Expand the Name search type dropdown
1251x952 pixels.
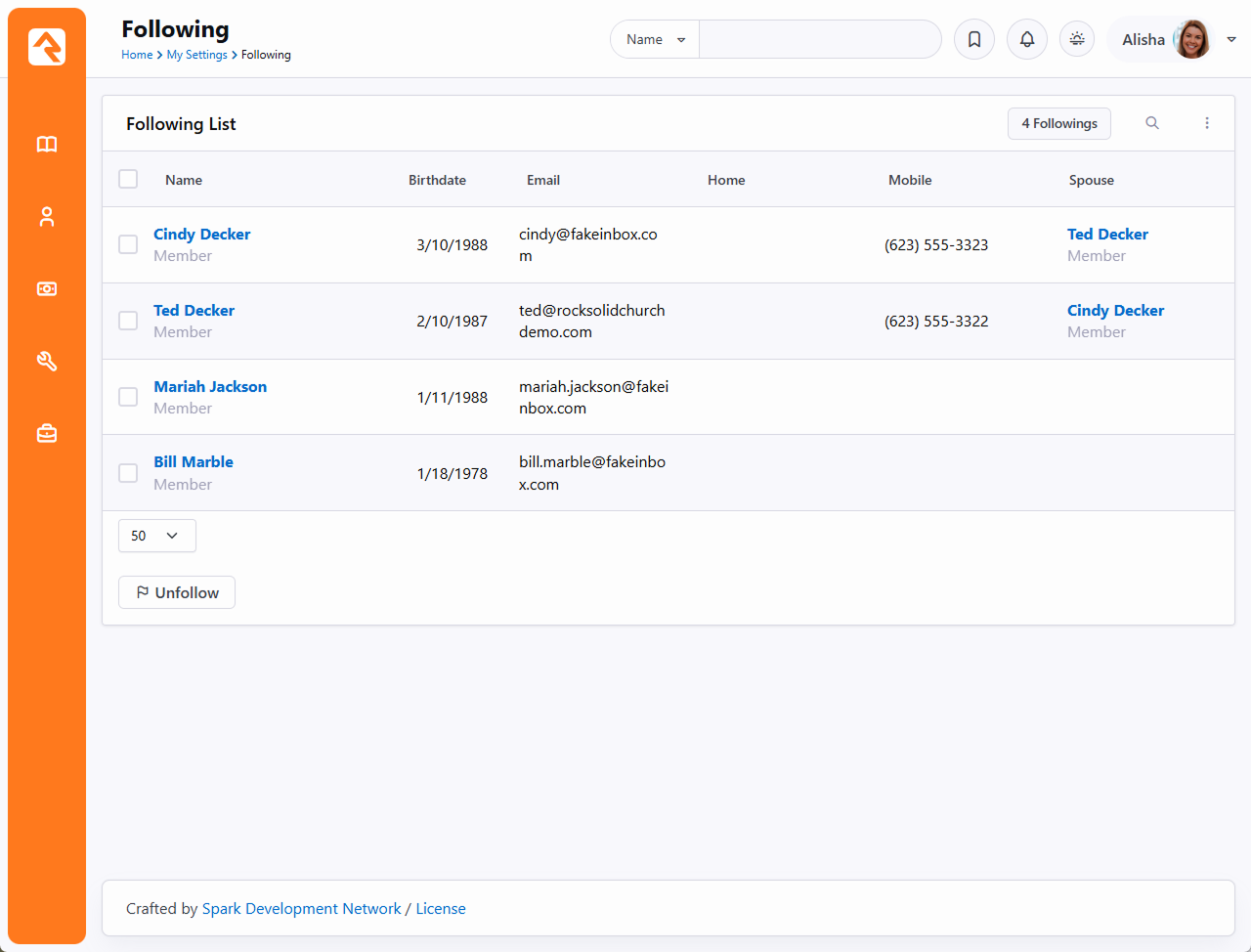(x=655, y=40)
